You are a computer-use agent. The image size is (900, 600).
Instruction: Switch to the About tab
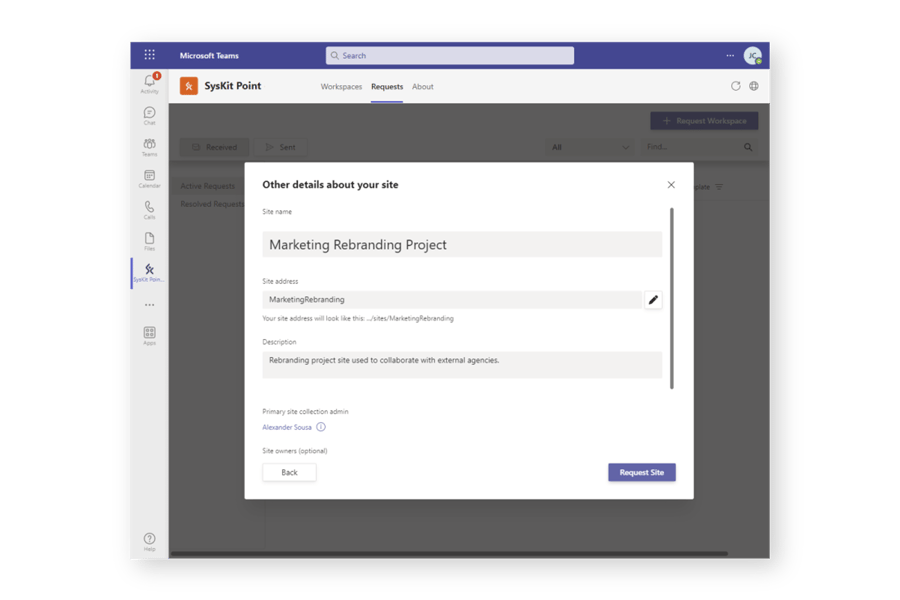(x=422, y=87)
